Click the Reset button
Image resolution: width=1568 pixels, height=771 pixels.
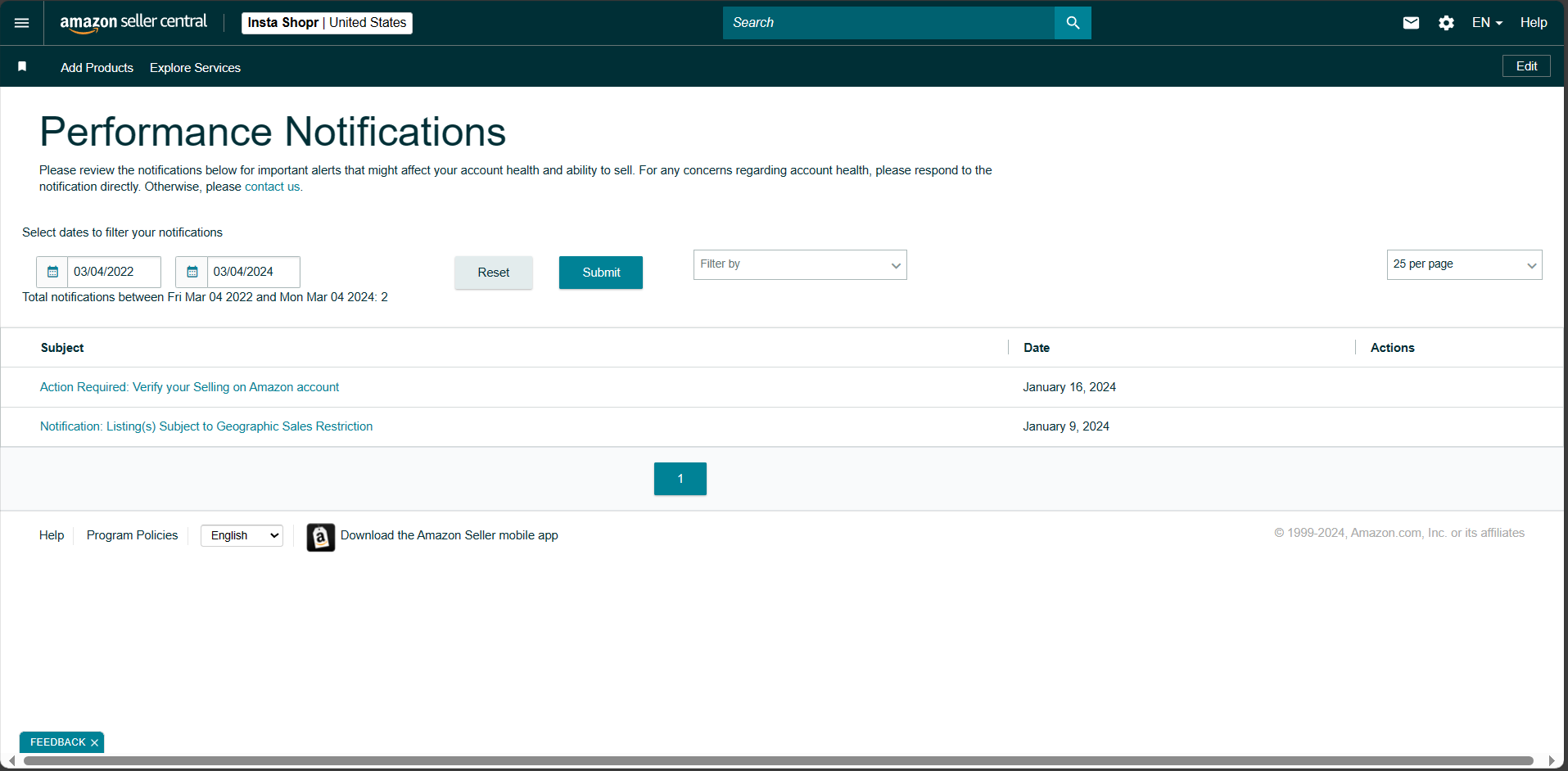pyautogui.click(x=494, y=273)
